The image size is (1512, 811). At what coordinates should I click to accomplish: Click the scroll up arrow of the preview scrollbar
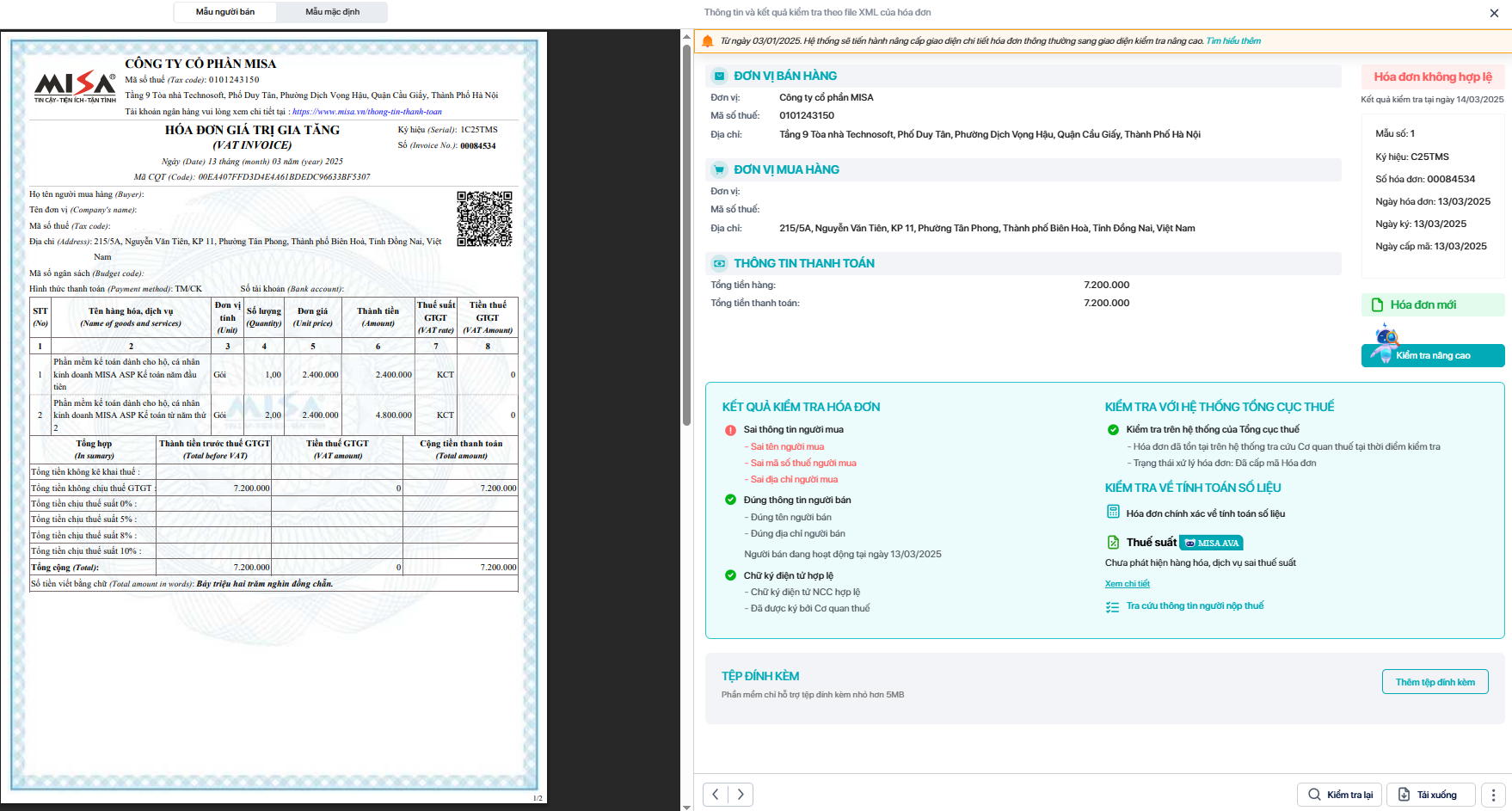(x=686, y=36)
